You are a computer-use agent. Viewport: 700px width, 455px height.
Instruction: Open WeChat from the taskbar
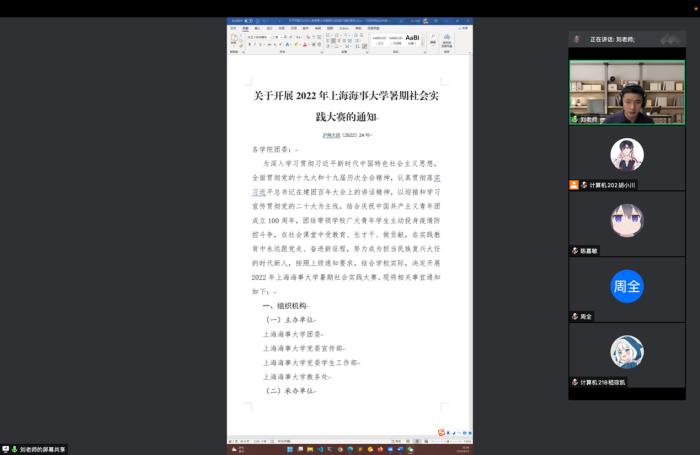click(x=410, y=449)
